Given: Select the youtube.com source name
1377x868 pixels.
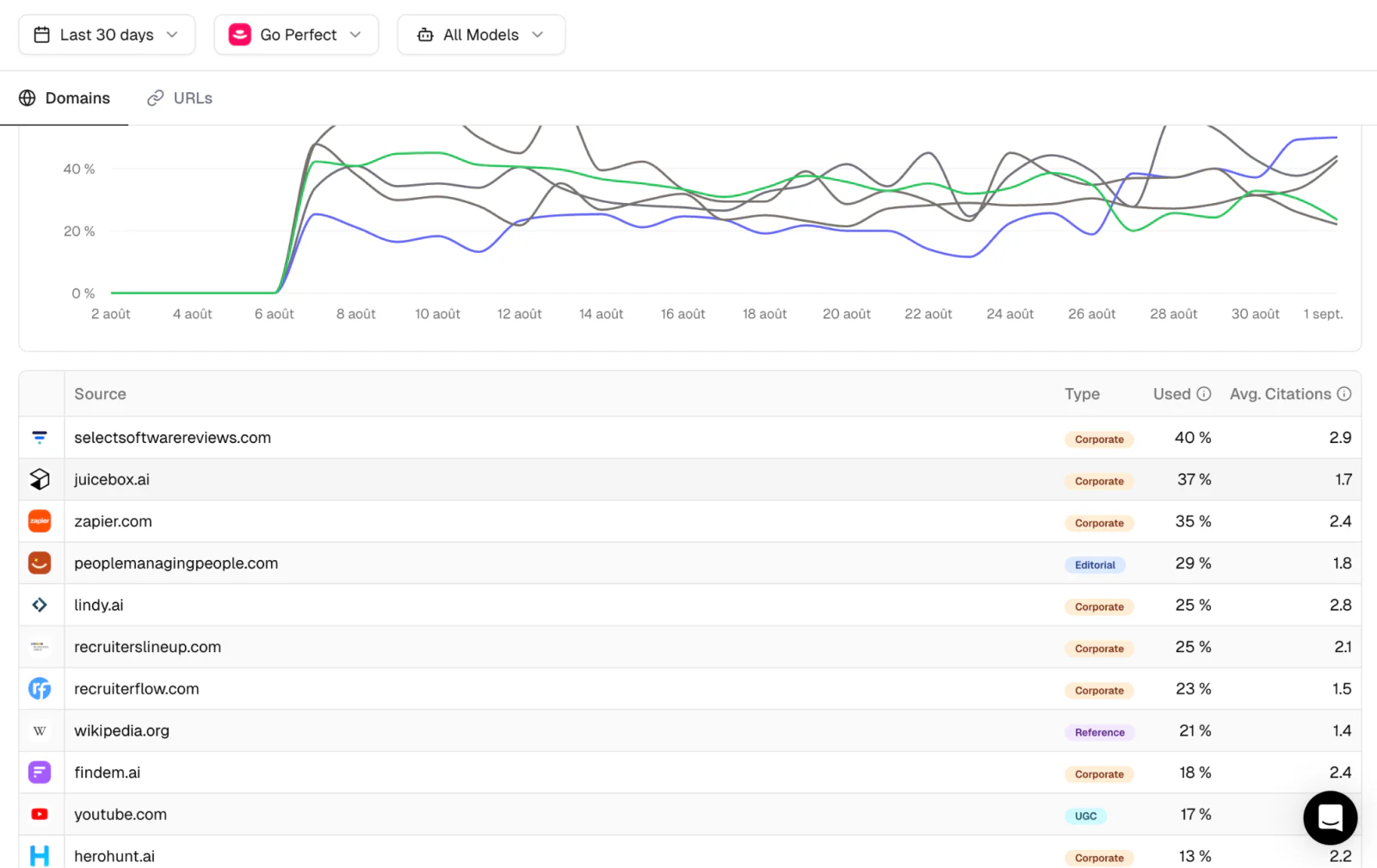Looking at the screenshot, I should (120, 815).
